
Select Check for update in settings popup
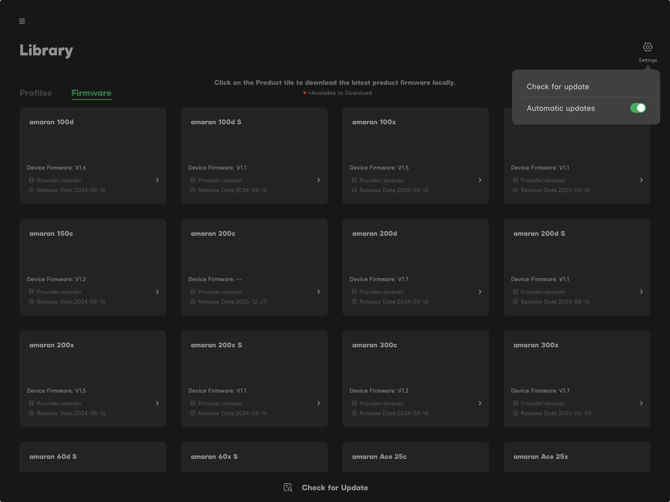(557, 87)
